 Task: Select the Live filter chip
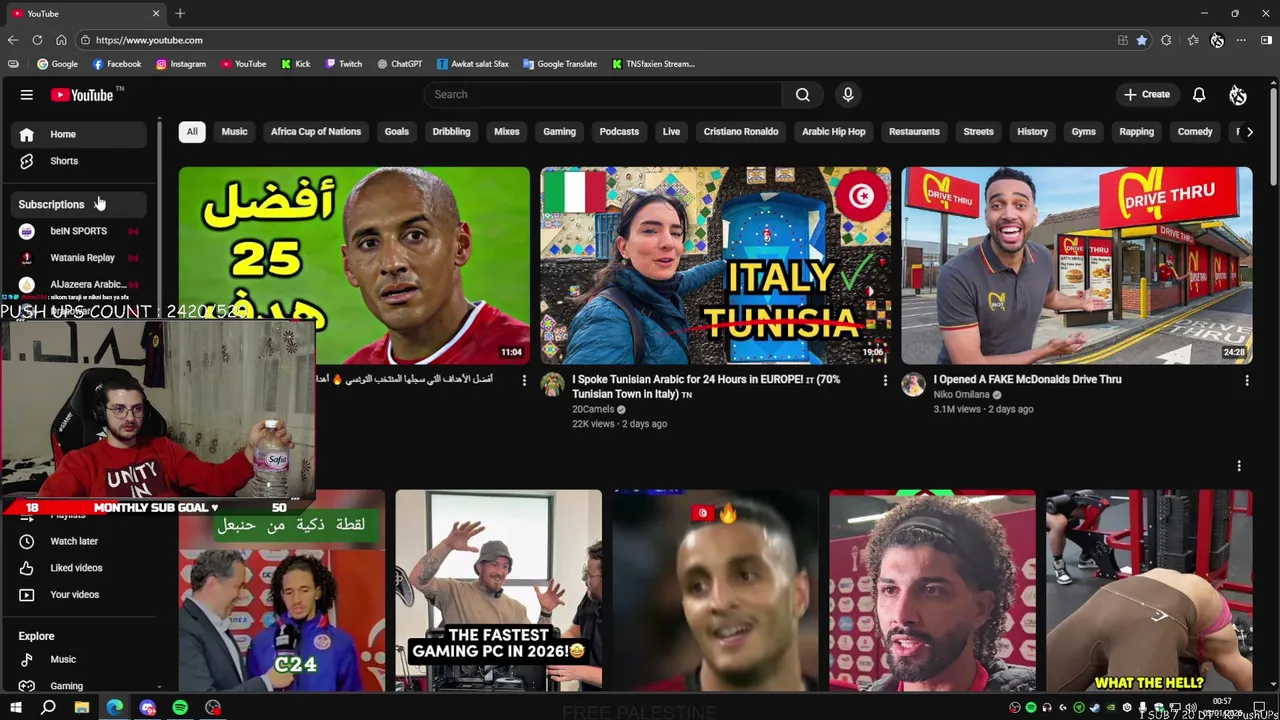click(x=671, y=132)
